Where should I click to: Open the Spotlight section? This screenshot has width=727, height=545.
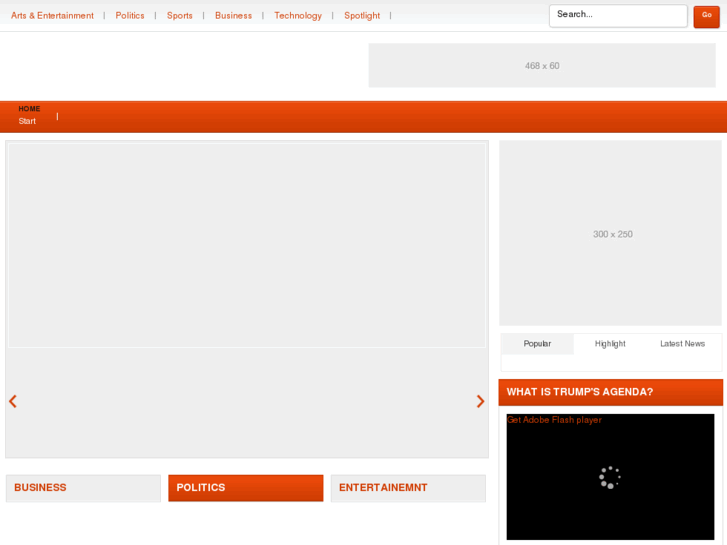point(362,16)
